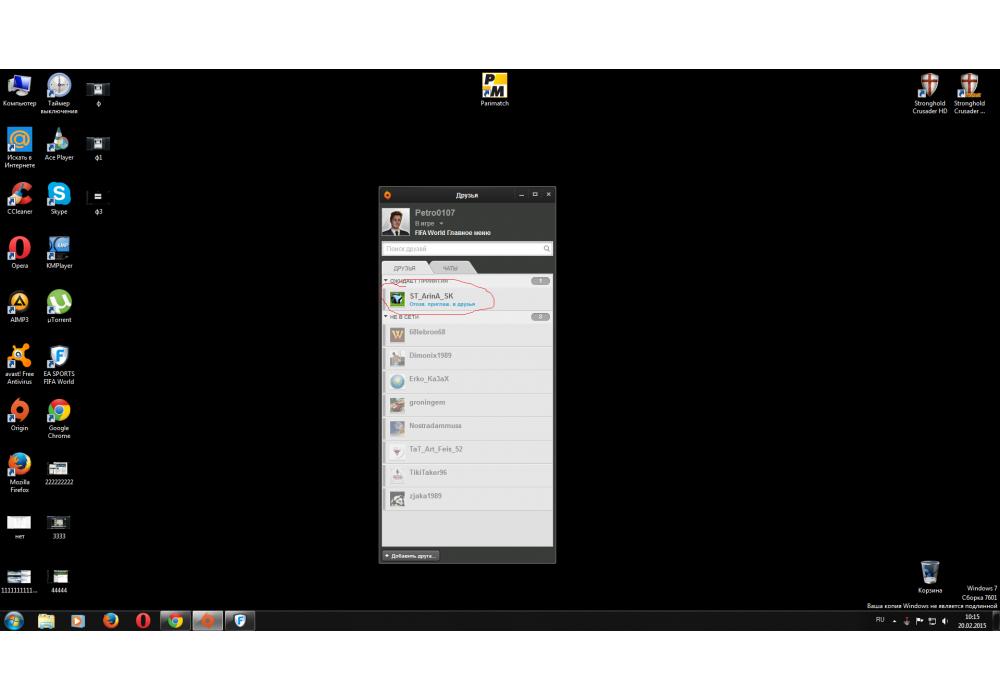The width and height of the screenshot is (1000, 700).
Task: Show hidden tray icons arrow
Action: [894, 621]
